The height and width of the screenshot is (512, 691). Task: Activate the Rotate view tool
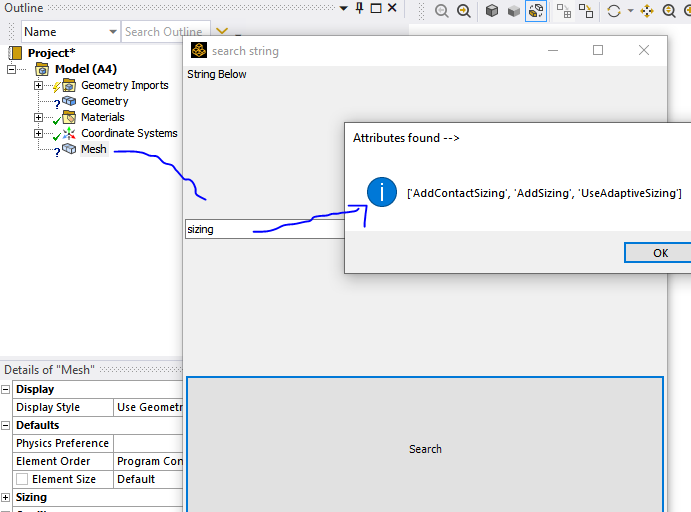pyautogui.click(x=614, y=11)
